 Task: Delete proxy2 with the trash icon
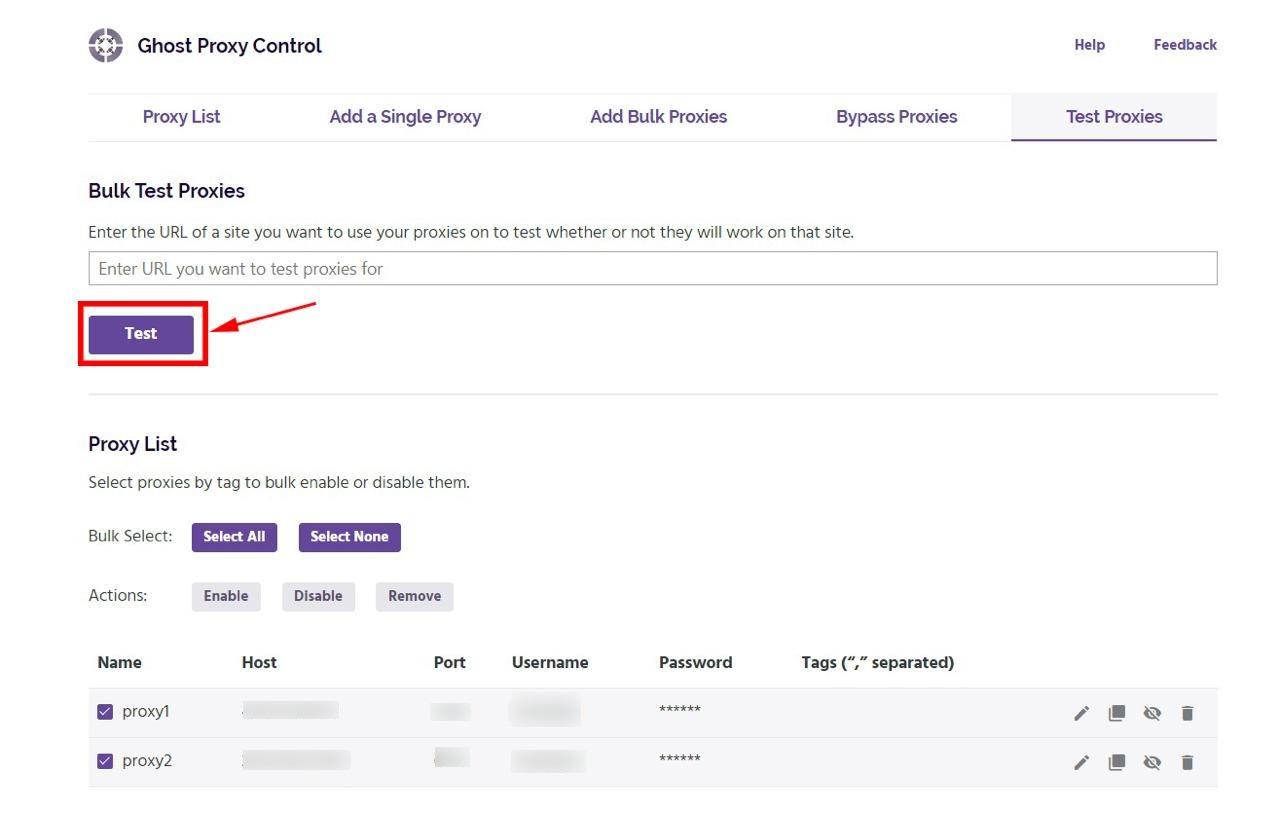click(1187, 762)
